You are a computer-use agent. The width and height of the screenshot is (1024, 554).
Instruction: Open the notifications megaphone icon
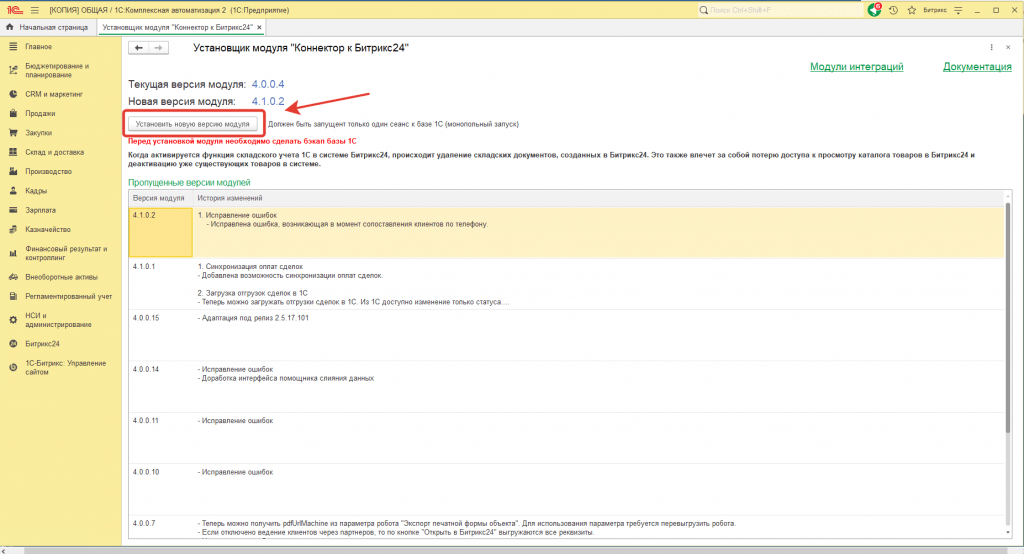coord(876,9)
